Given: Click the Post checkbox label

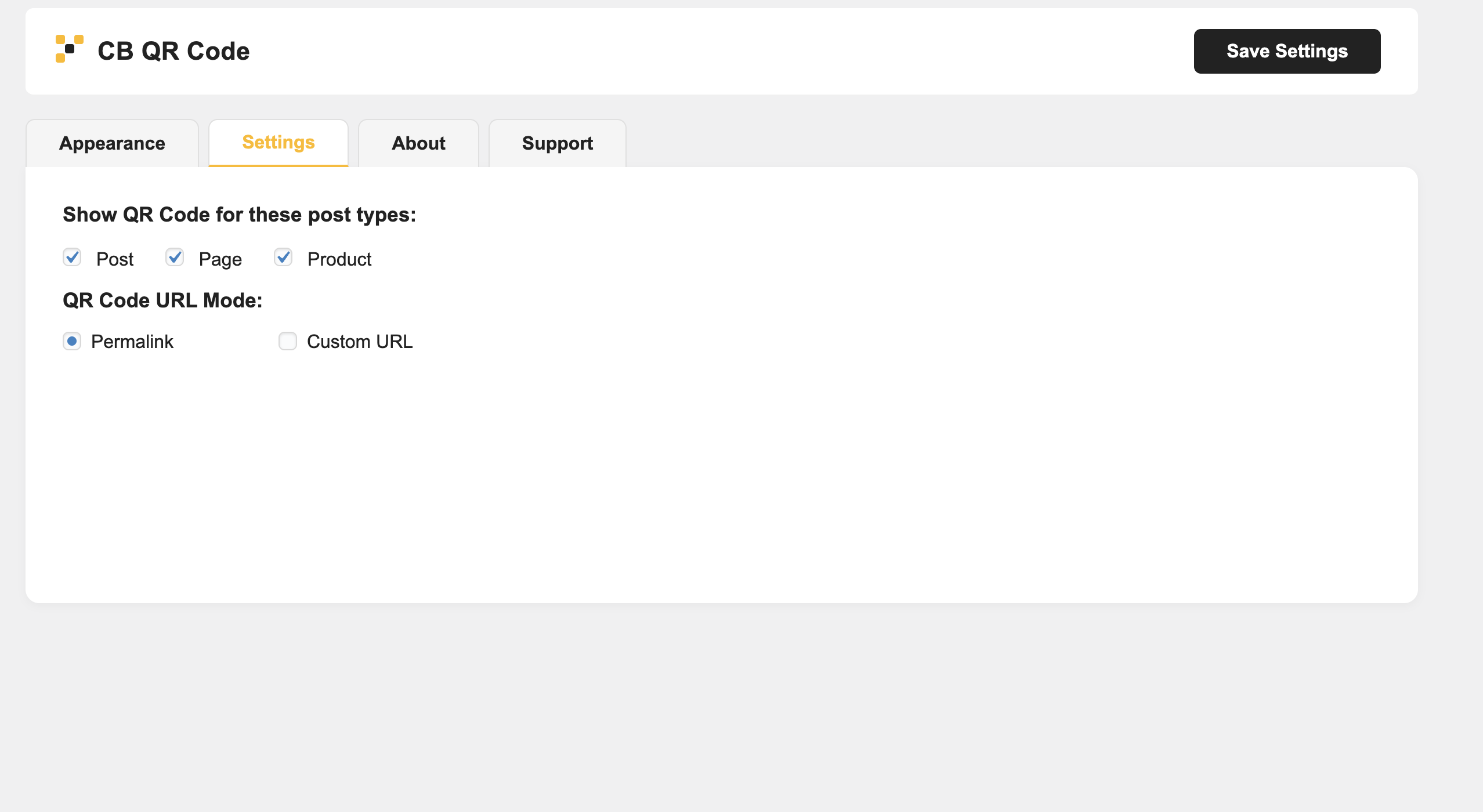Looking at the screenshot, I should (x=114, y=259).
